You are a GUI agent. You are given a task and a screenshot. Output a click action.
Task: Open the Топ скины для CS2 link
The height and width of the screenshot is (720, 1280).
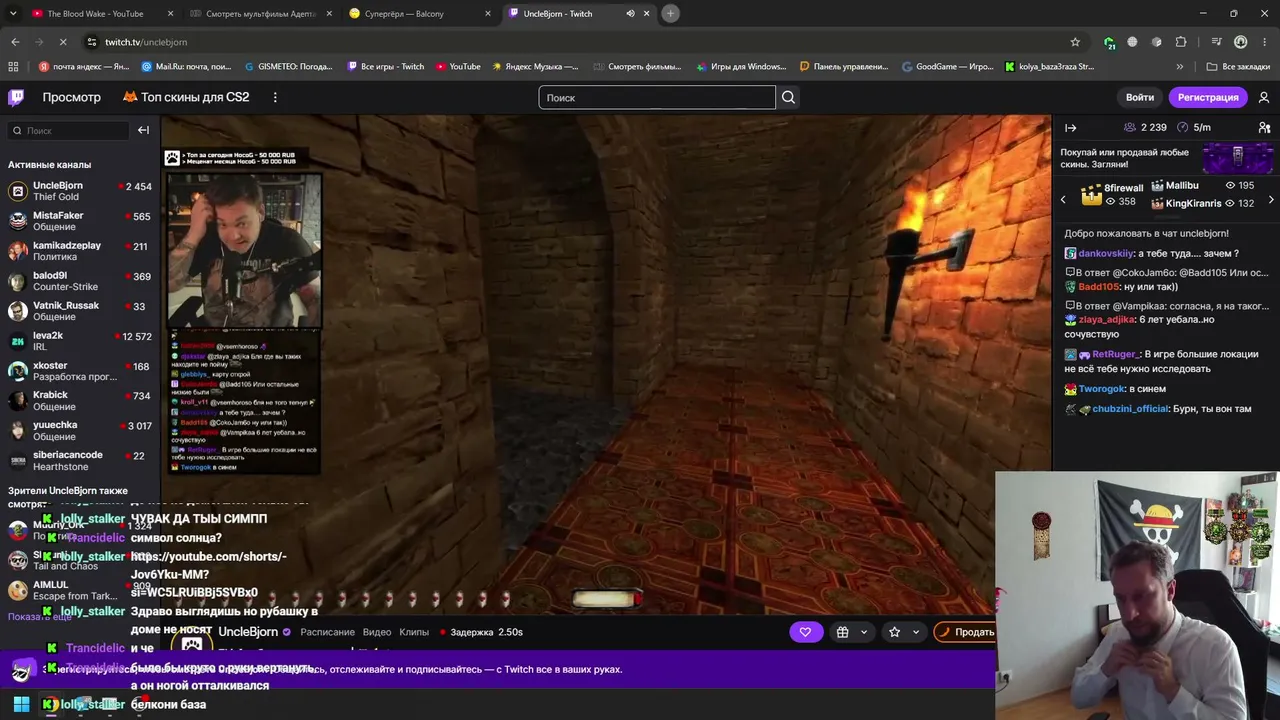(x=186, y=97)
